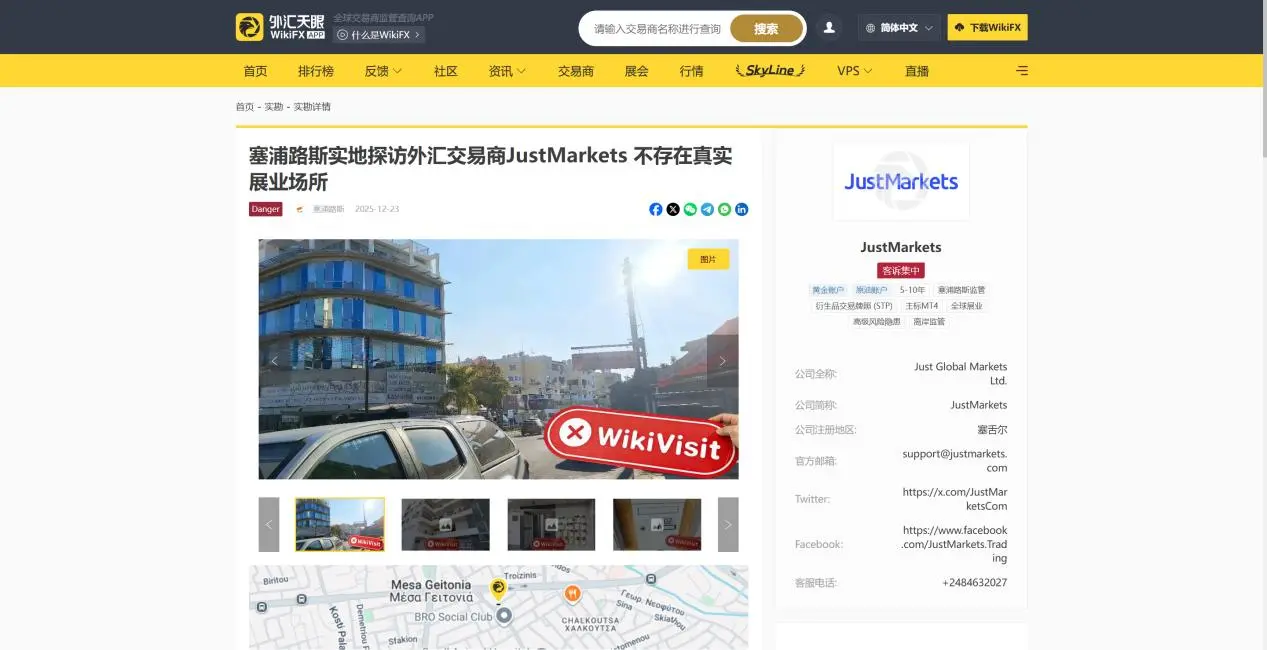Click the 首页 breadcrumb link
1267x650 pixels.
[245, 107]
